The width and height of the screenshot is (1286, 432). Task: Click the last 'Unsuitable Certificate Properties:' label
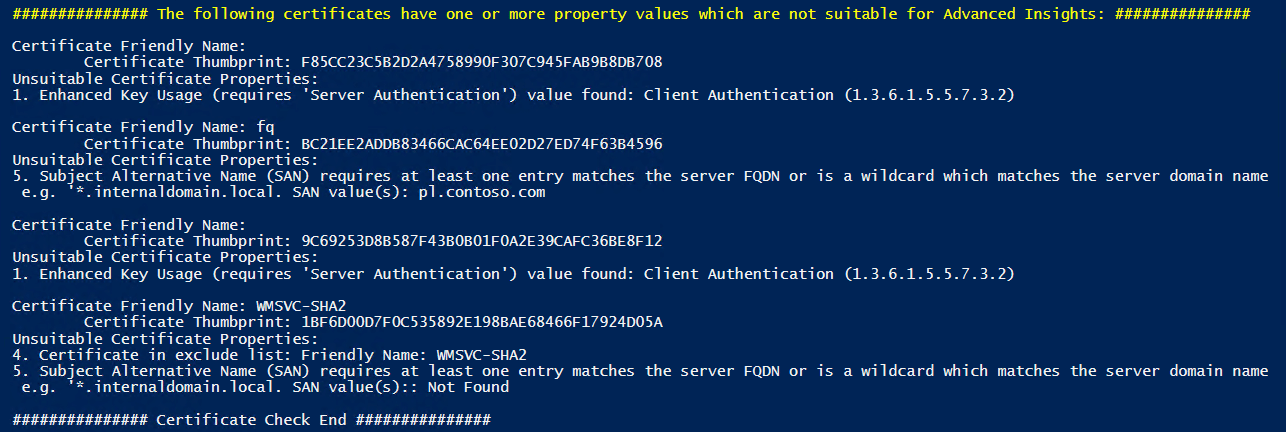(165, 338)
